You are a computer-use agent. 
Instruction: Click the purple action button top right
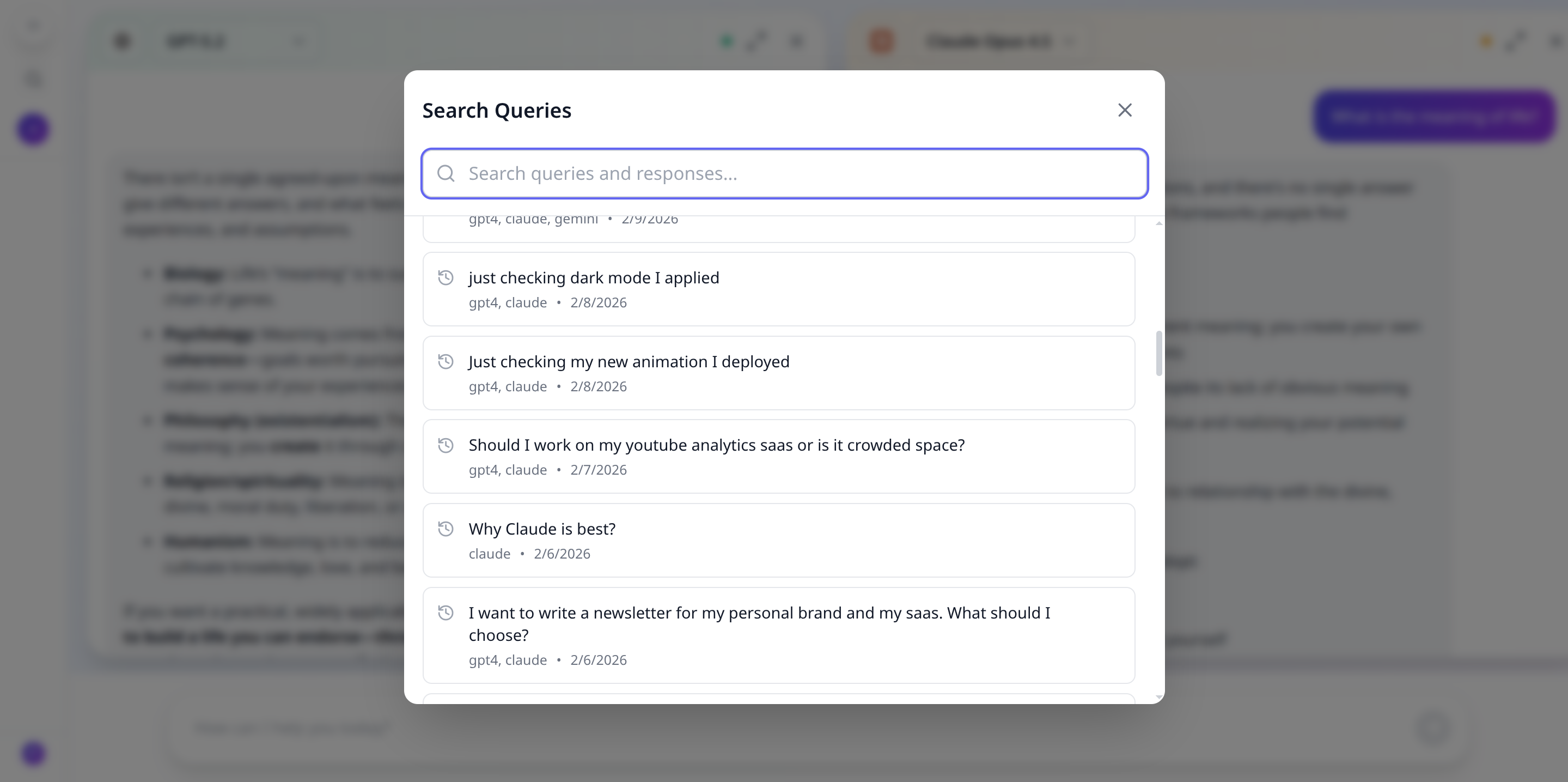point(1435,115)
